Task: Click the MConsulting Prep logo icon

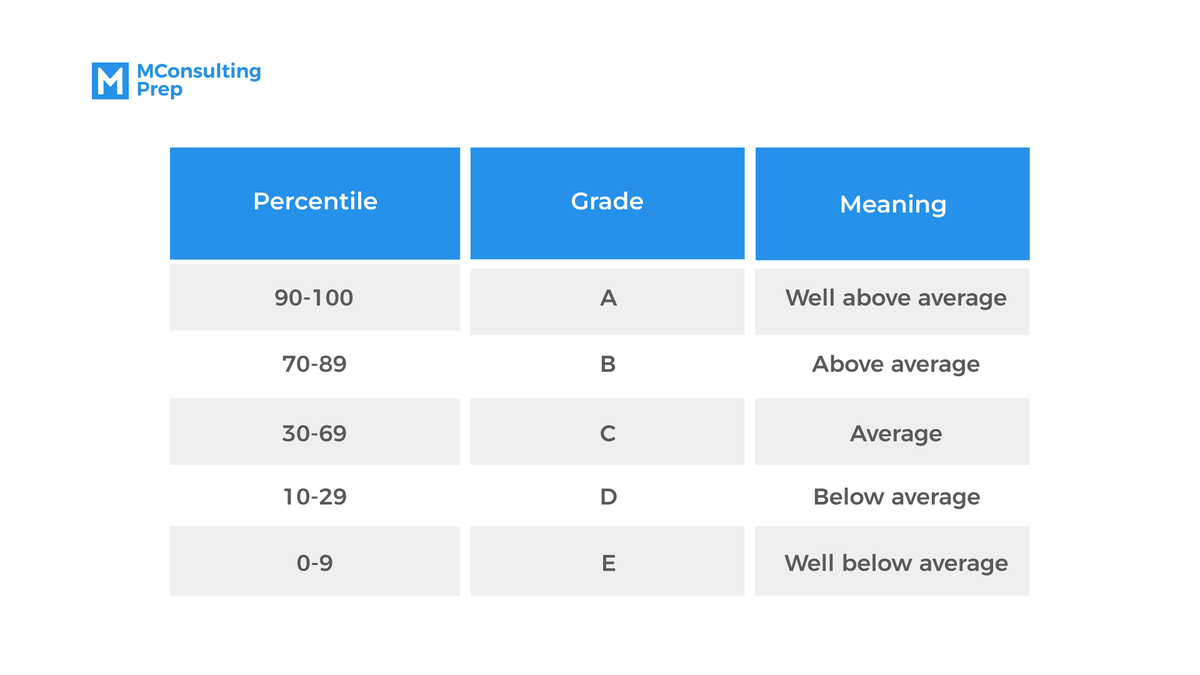Action: point(110,81)
